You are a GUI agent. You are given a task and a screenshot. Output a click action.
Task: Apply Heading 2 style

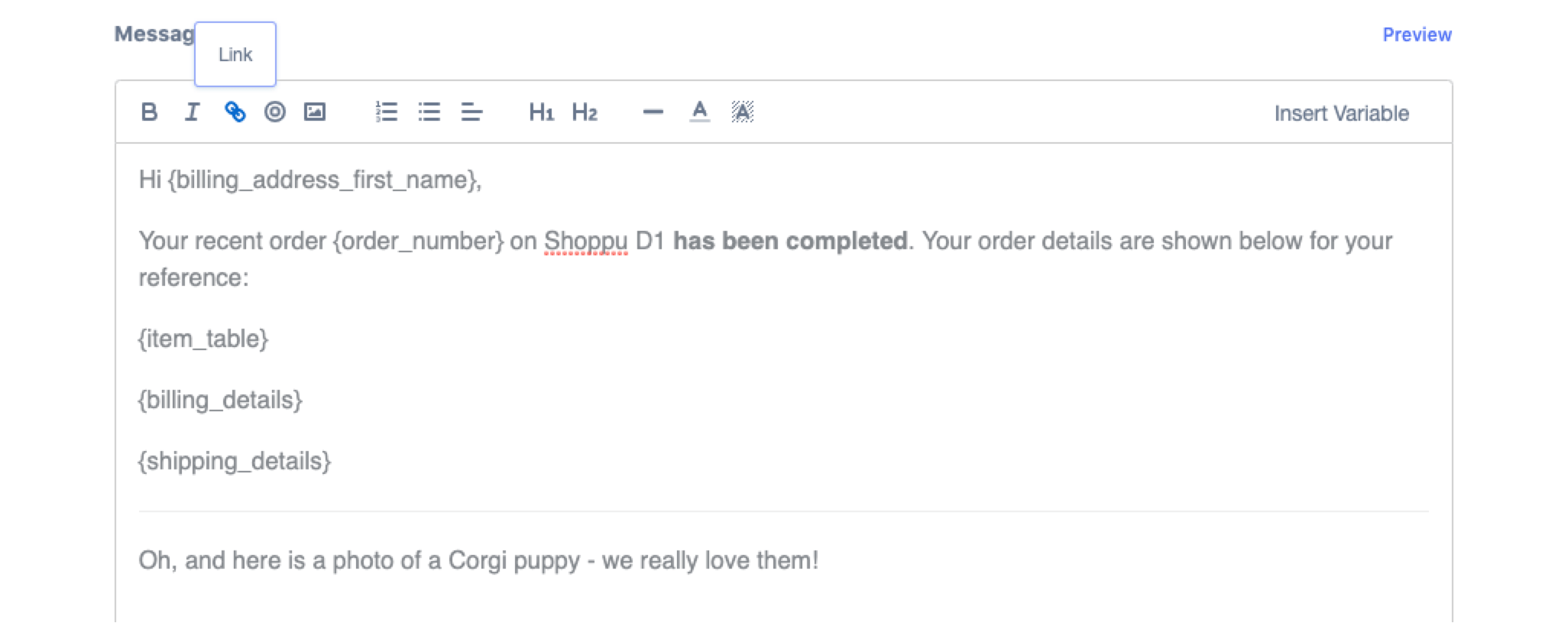[585, 112]
